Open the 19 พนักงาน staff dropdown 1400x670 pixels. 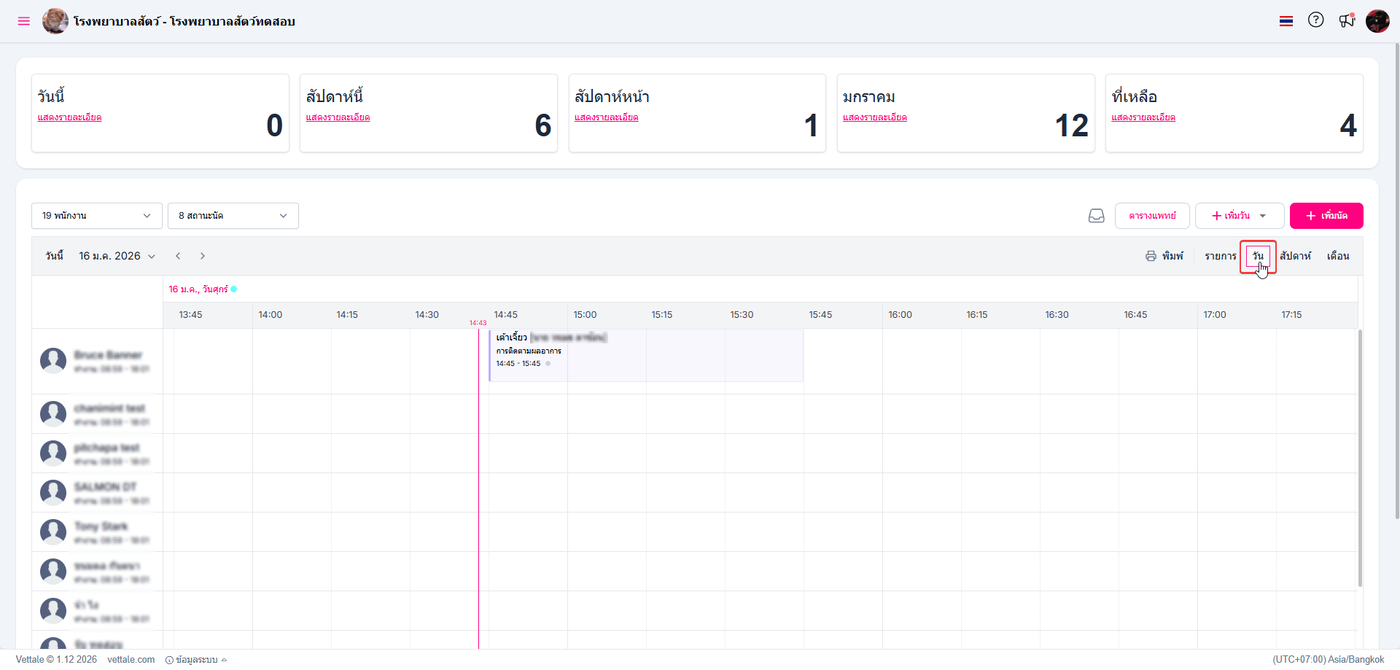(x=96, y=215)
